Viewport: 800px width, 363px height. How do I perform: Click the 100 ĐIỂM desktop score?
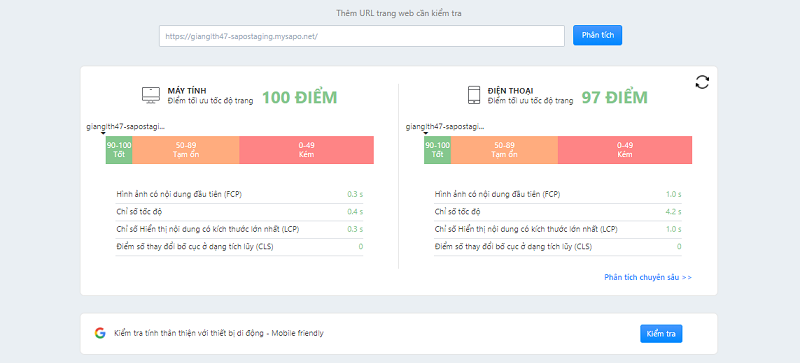point(299,97)
